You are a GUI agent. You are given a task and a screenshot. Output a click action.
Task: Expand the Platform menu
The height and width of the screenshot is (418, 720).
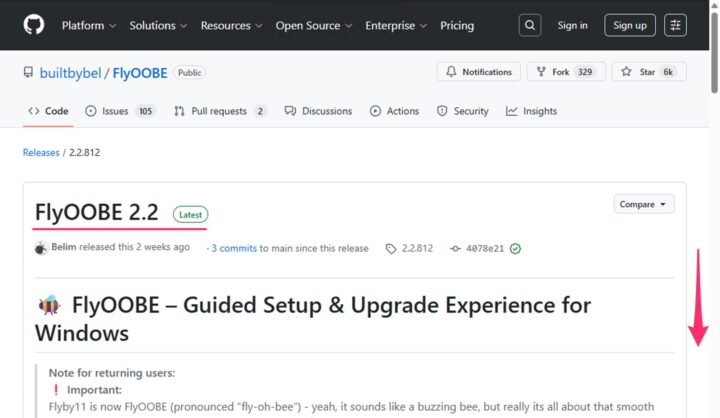coord(88,25)
